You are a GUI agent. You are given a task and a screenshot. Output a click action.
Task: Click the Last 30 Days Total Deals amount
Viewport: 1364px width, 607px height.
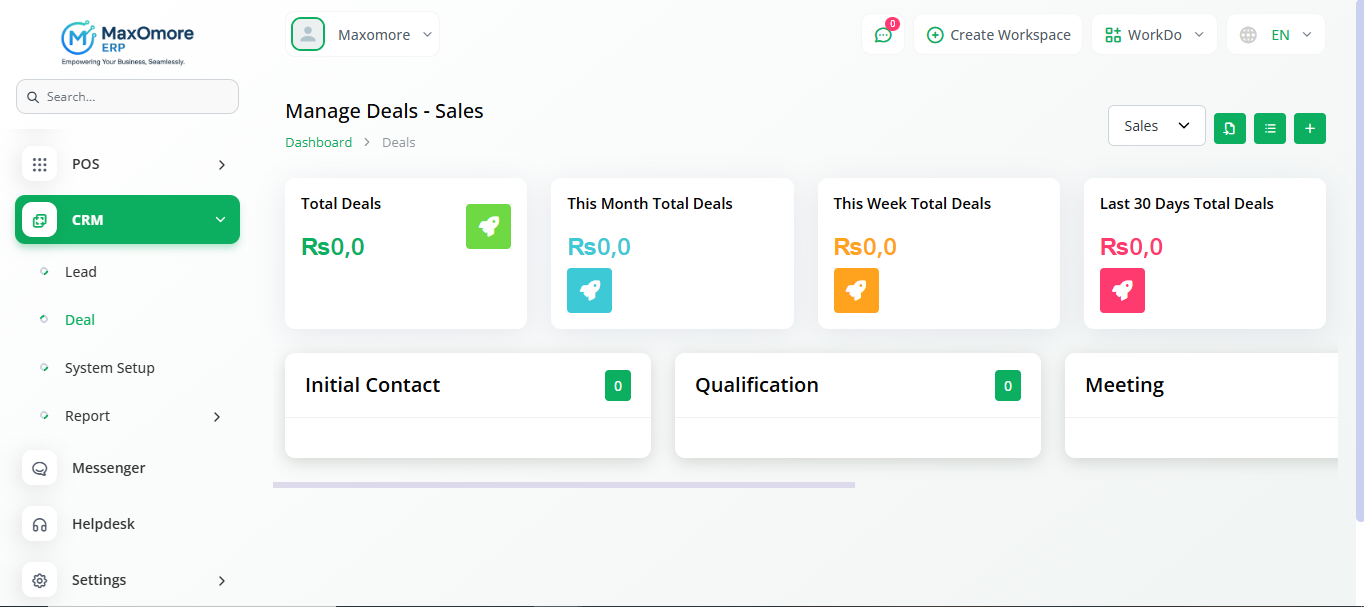(1131, 247)
